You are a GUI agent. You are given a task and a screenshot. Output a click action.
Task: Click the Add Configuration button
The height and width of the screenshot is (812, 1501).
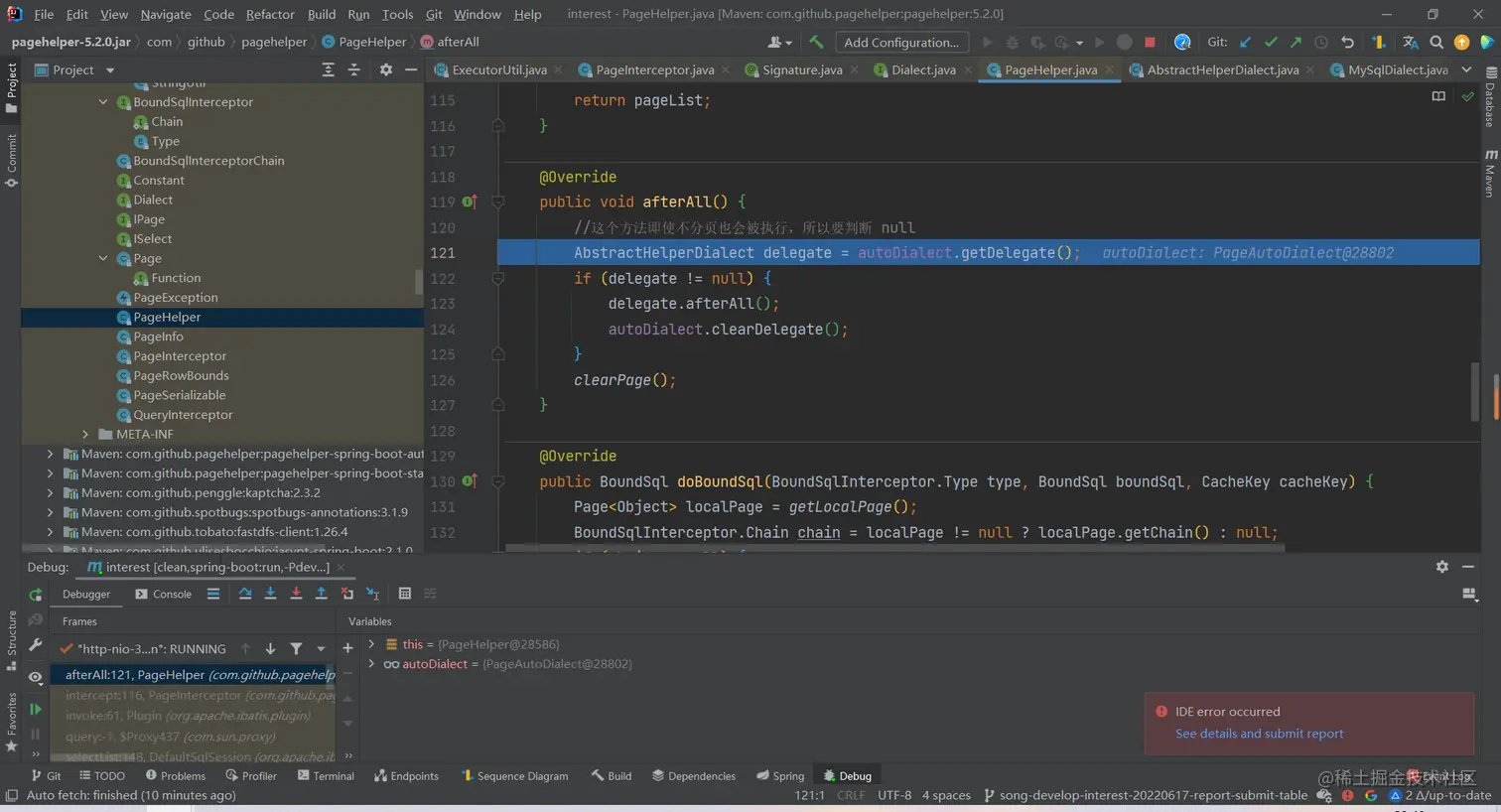[x=900, y=43]
